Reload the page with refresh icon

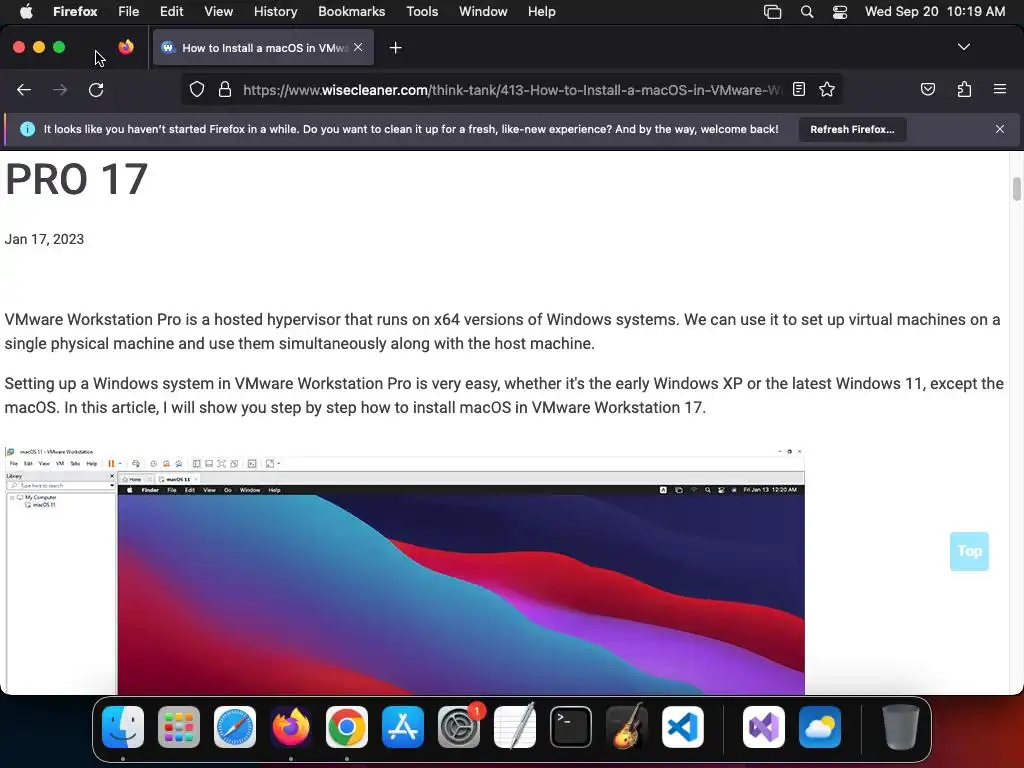(96, 89)
